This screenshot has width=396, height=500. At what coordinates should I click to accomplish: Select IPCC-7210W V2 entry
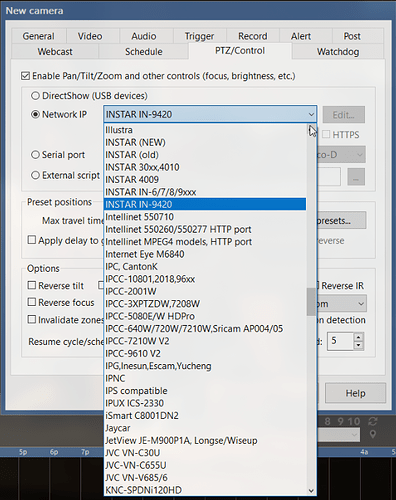(x=205, y=341)
